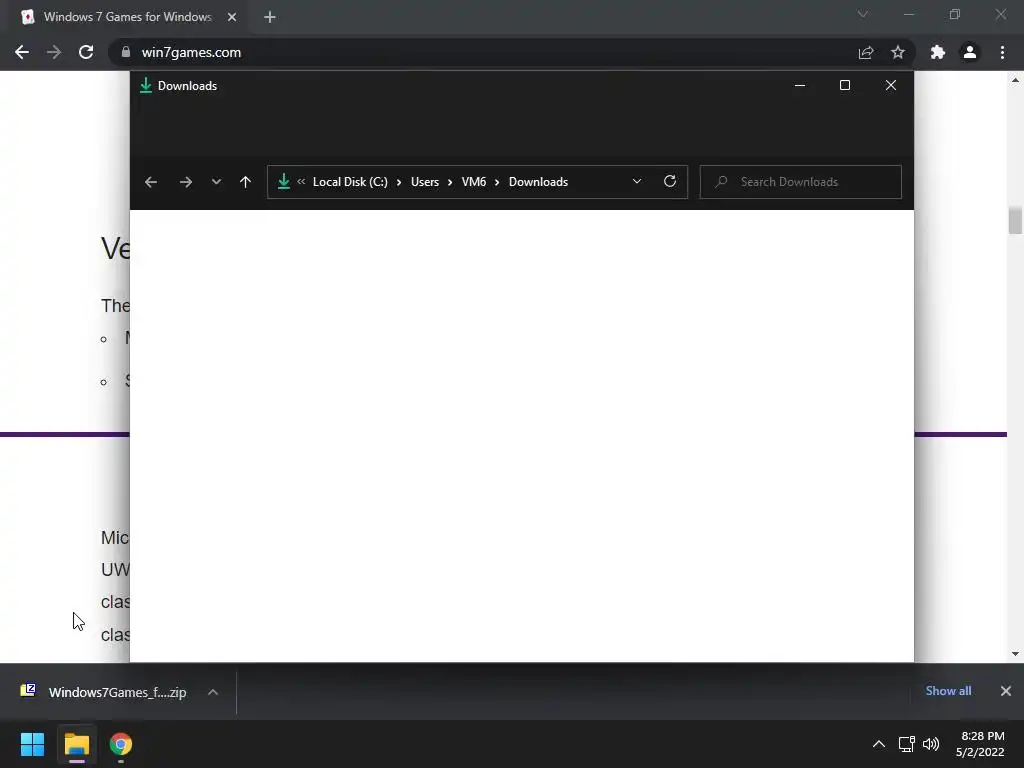The height and width of the screenshot is (768, 1024).
Task: Click the Chrome page scrollbar thumb
Action: point(1015,220)
